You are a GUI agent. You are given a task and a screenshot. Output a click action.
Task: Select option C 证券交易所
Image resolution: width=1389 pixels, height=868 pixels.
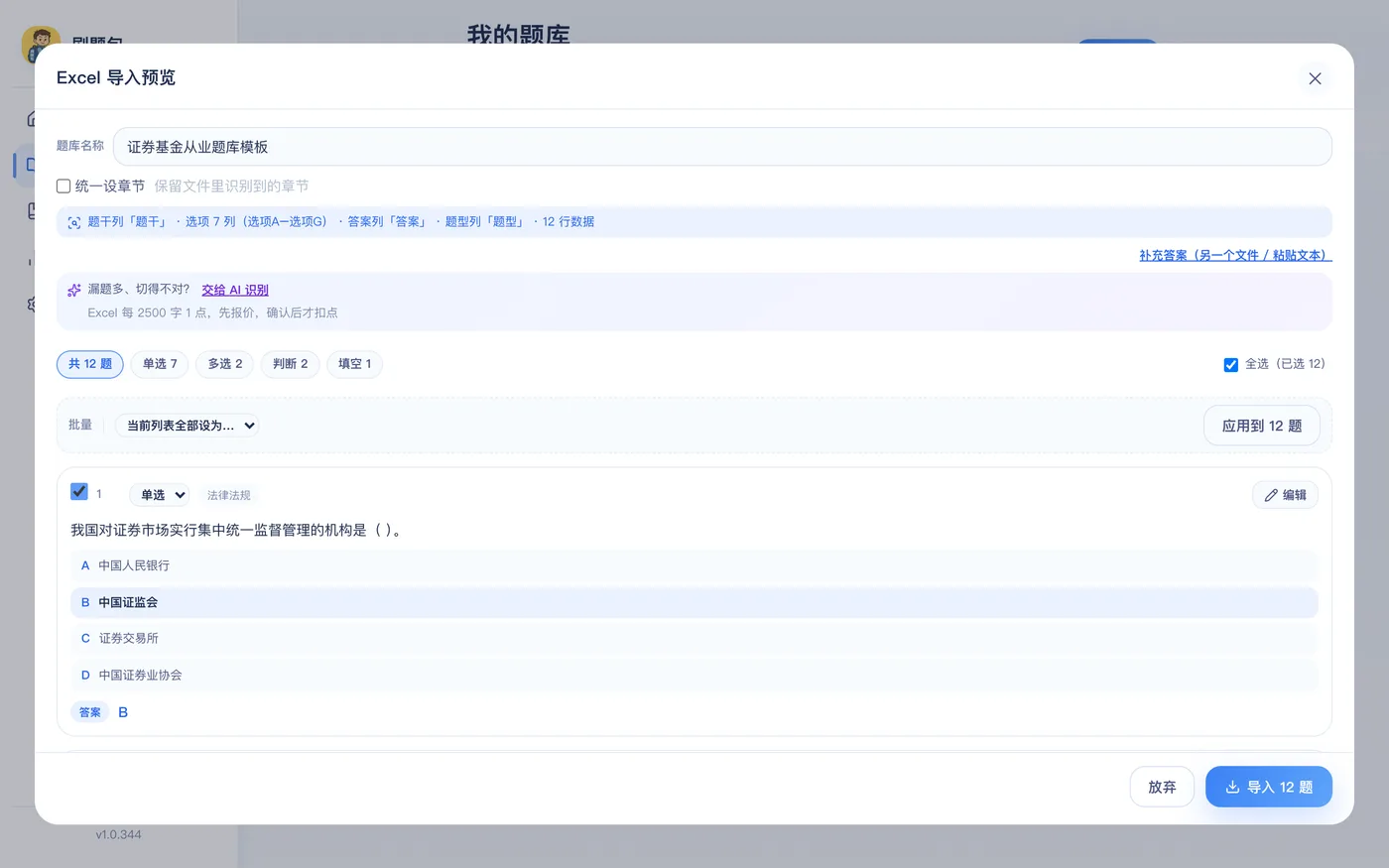[694, 639]
